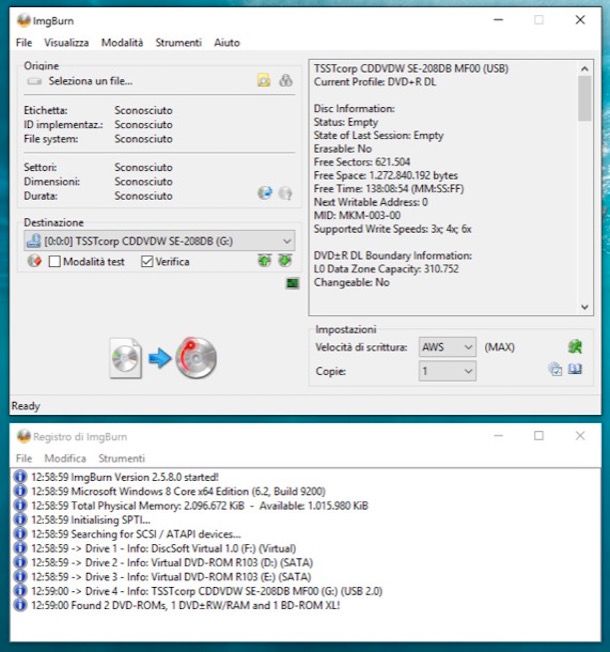Click the rightmost green tray icon under Destinazione
610x652 pixels.
pyautogui.click(x=285, y=261)
